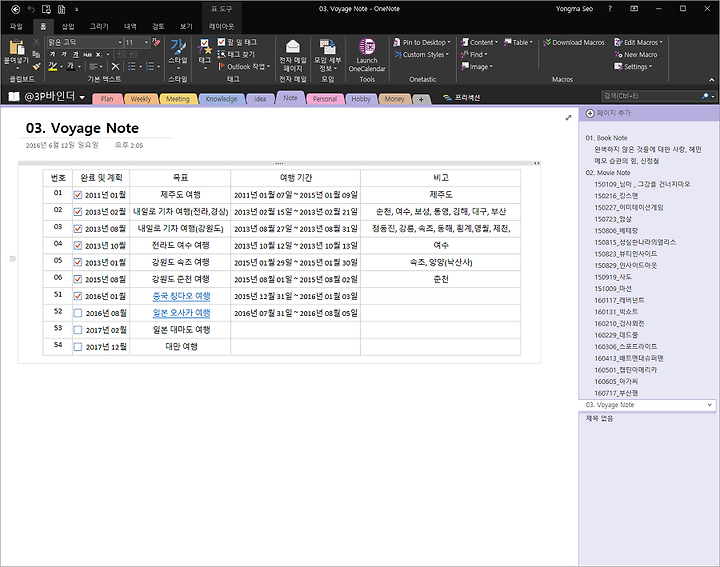Check the 2017년 12월 row checkbox
720x567 pixels.
pos(78,347)
